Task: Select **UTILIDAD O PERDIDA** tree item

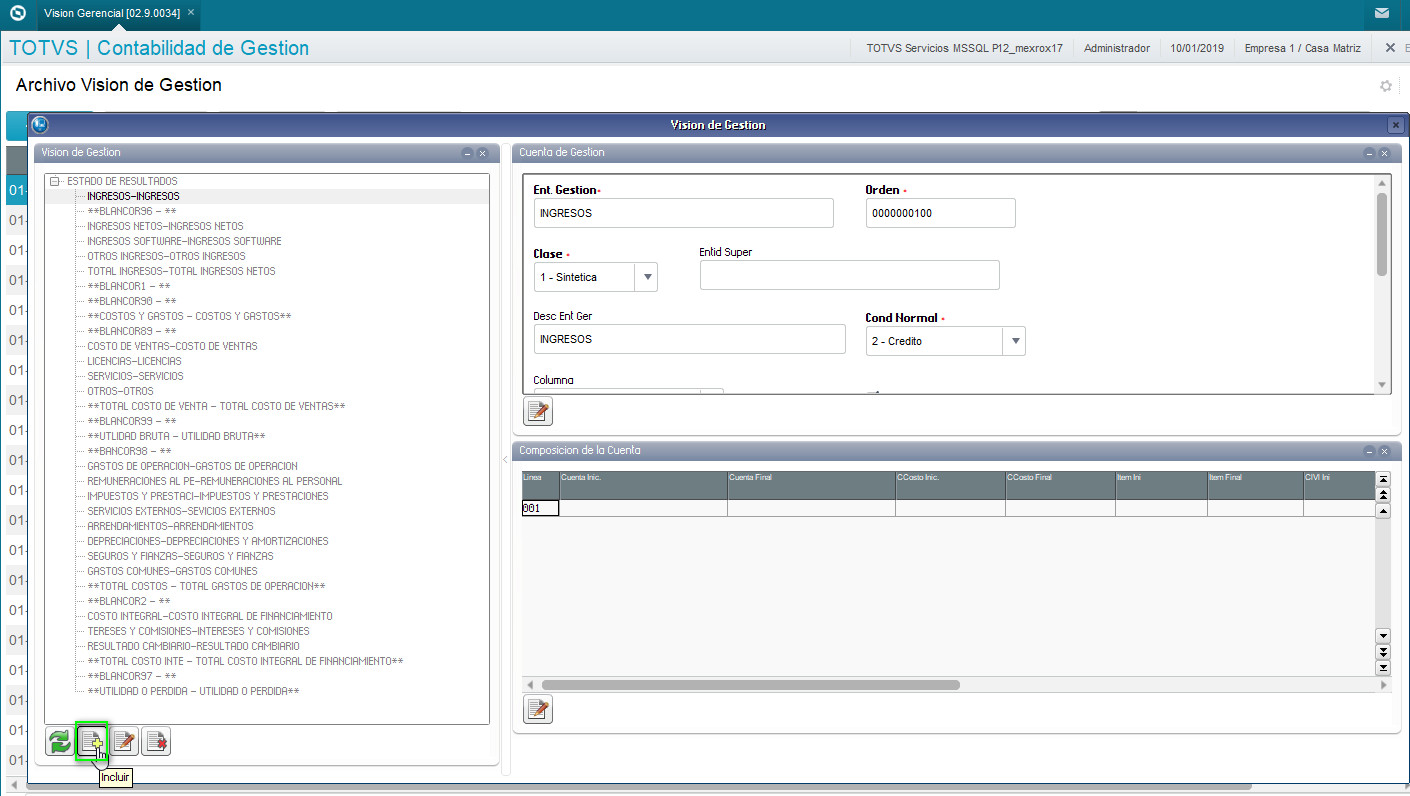Action: [x=193, y=691]
